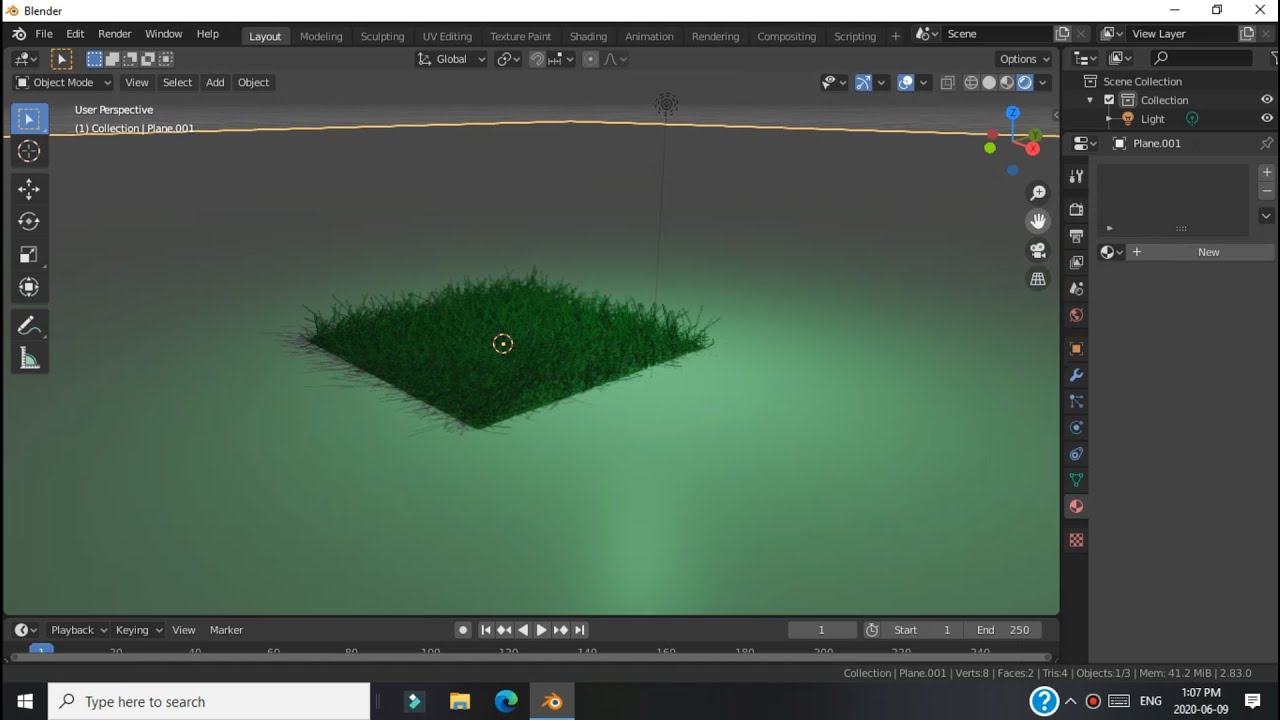Click the zoom magnifier viewport gizmo
Viewport: 1280px width, 720px height.
1038,193
